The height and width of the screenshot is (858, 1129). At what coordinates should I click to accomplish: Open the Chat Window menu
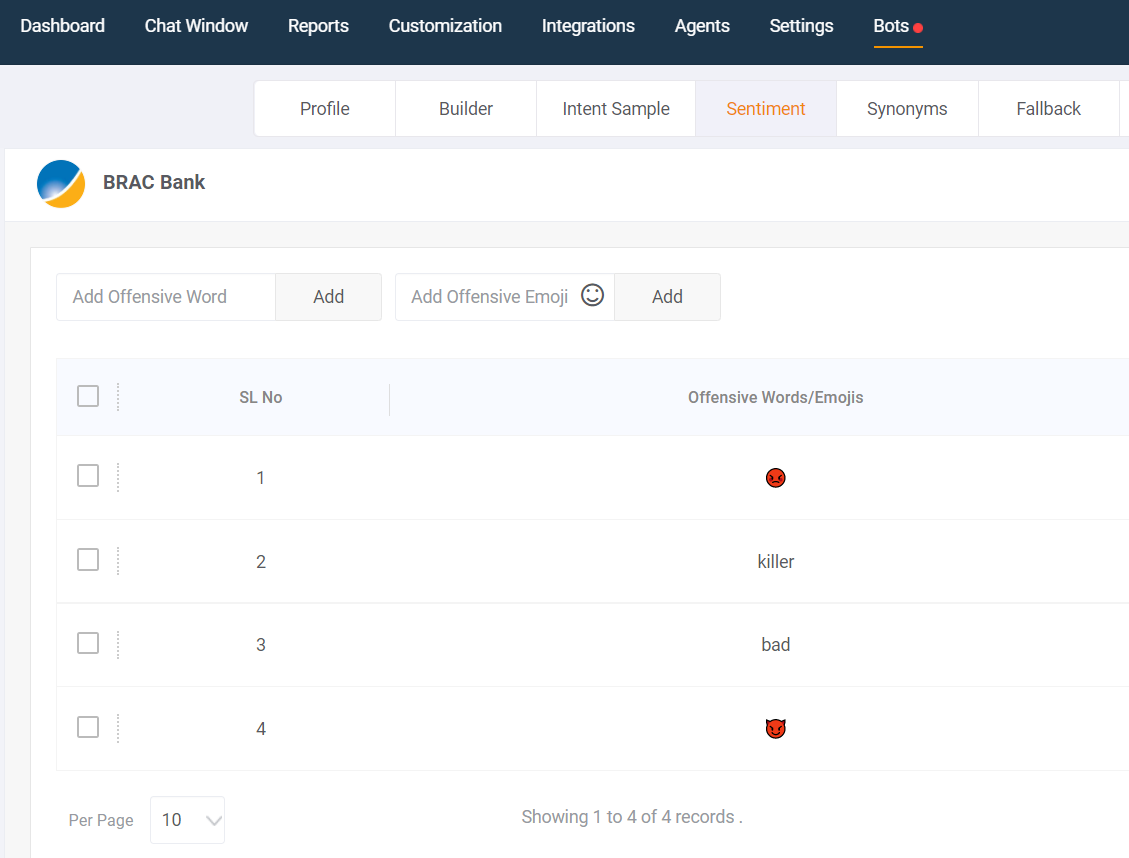[x=196, y=26]
